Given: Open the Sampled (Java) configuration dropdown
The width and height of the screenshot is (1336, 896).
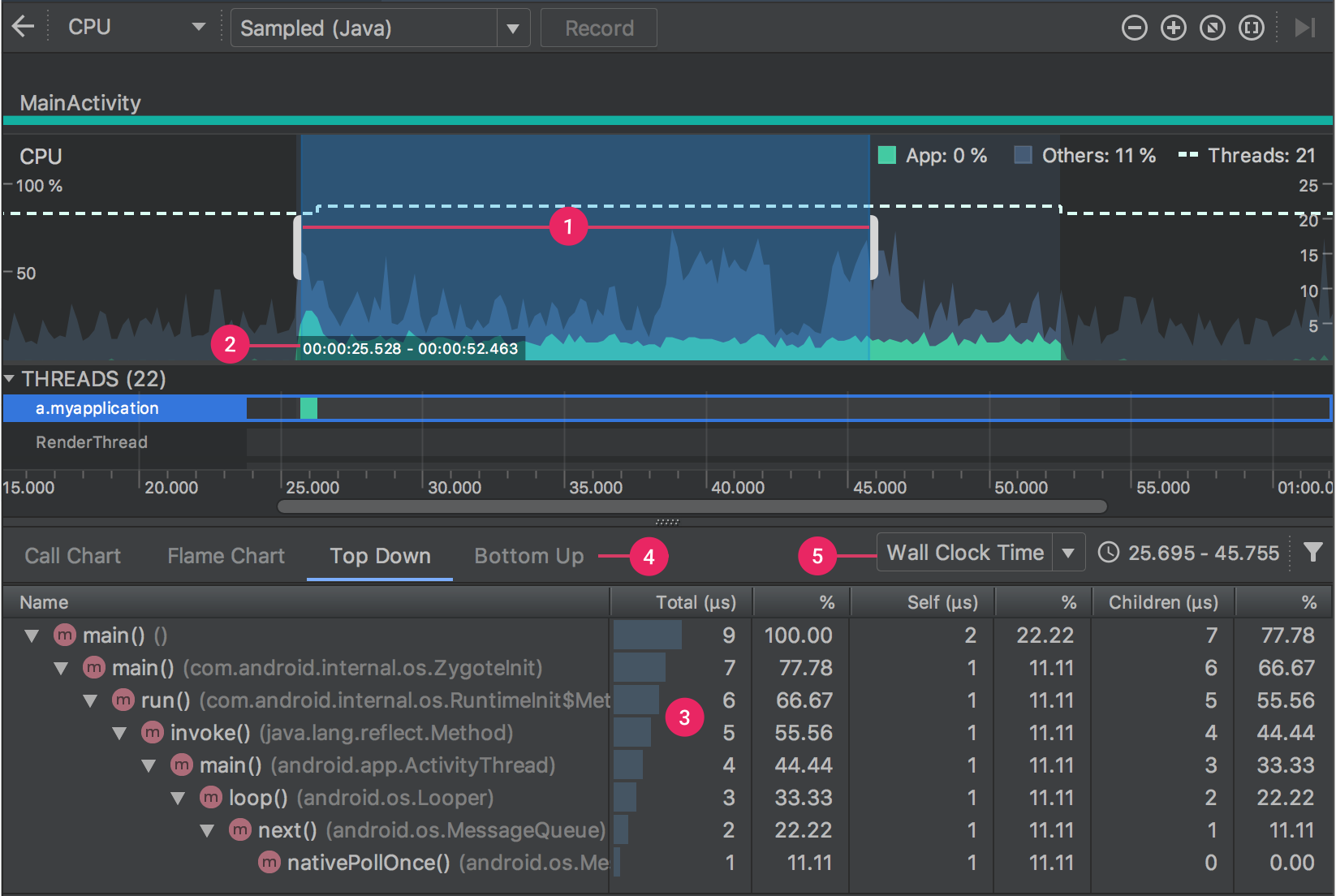Looking at the screenshot, I should pos(513,27).
